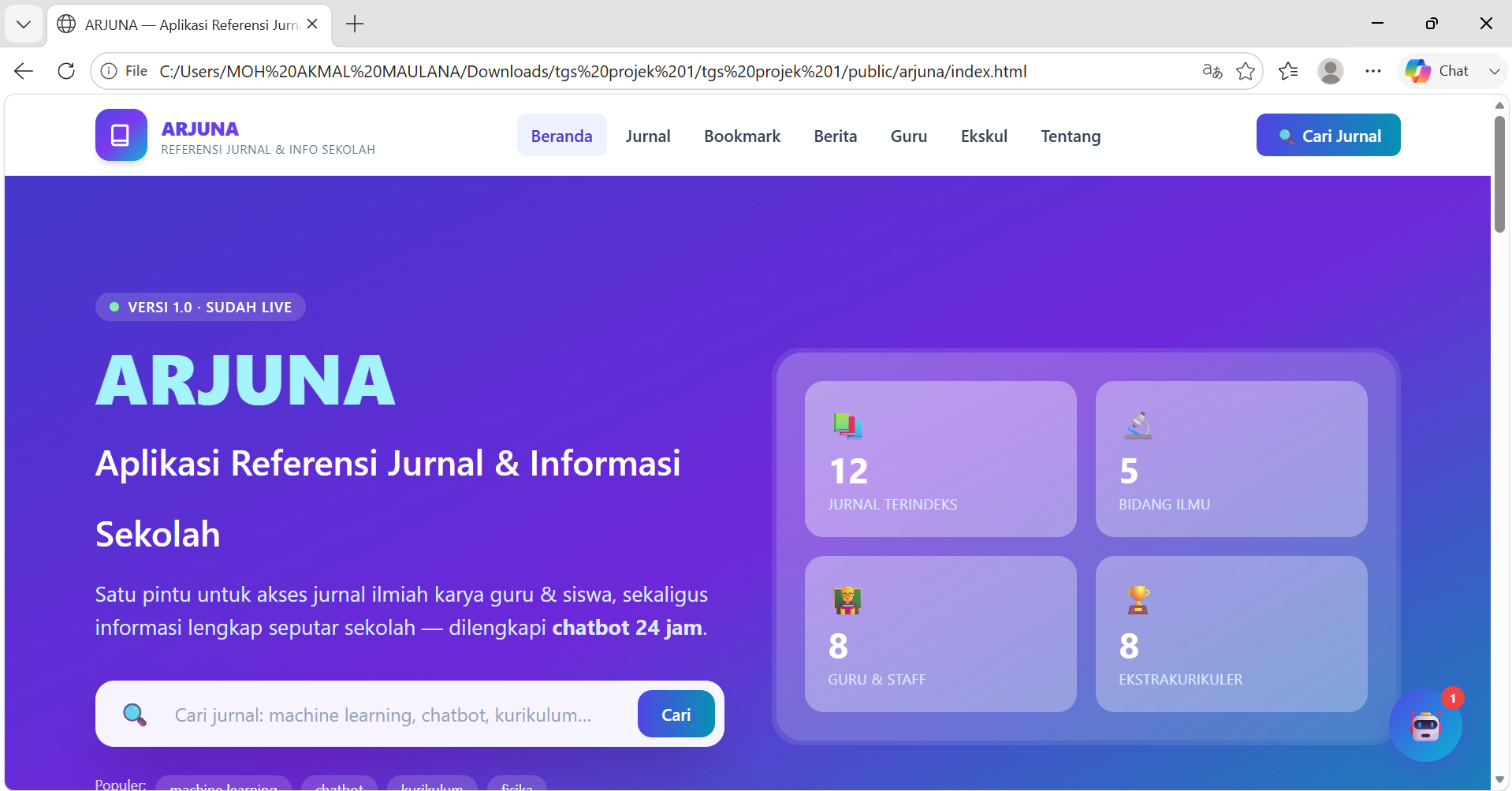Open the Guru nav item
Screen dimensions: 1512x791
(x=909, y=136)
